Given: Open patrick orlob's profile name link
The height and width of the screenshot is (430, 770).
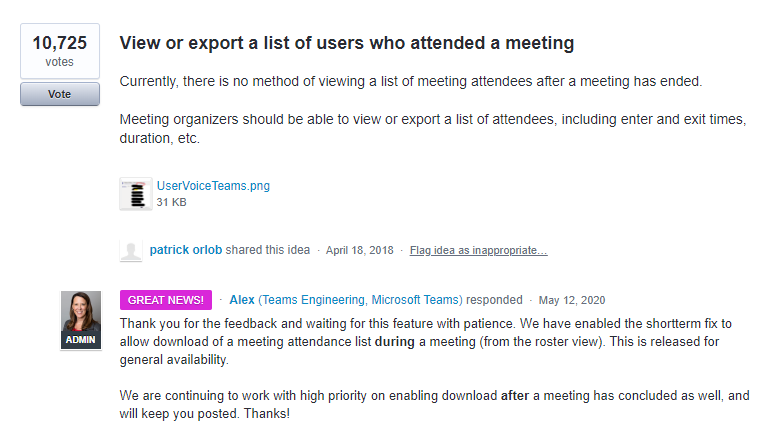Looking at the screenshot, I should 186,250.
